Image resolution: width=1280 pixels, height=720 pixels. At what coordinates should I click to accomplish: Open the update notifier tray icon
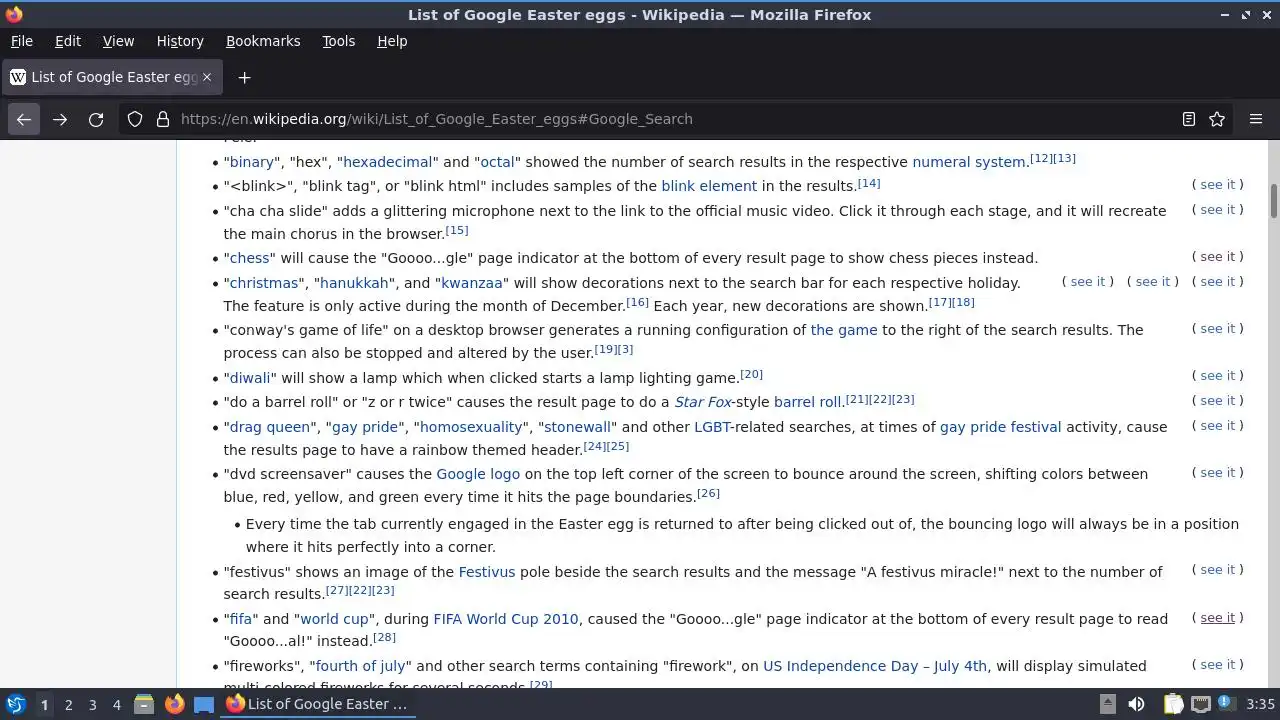click(x=1226, y=704)
